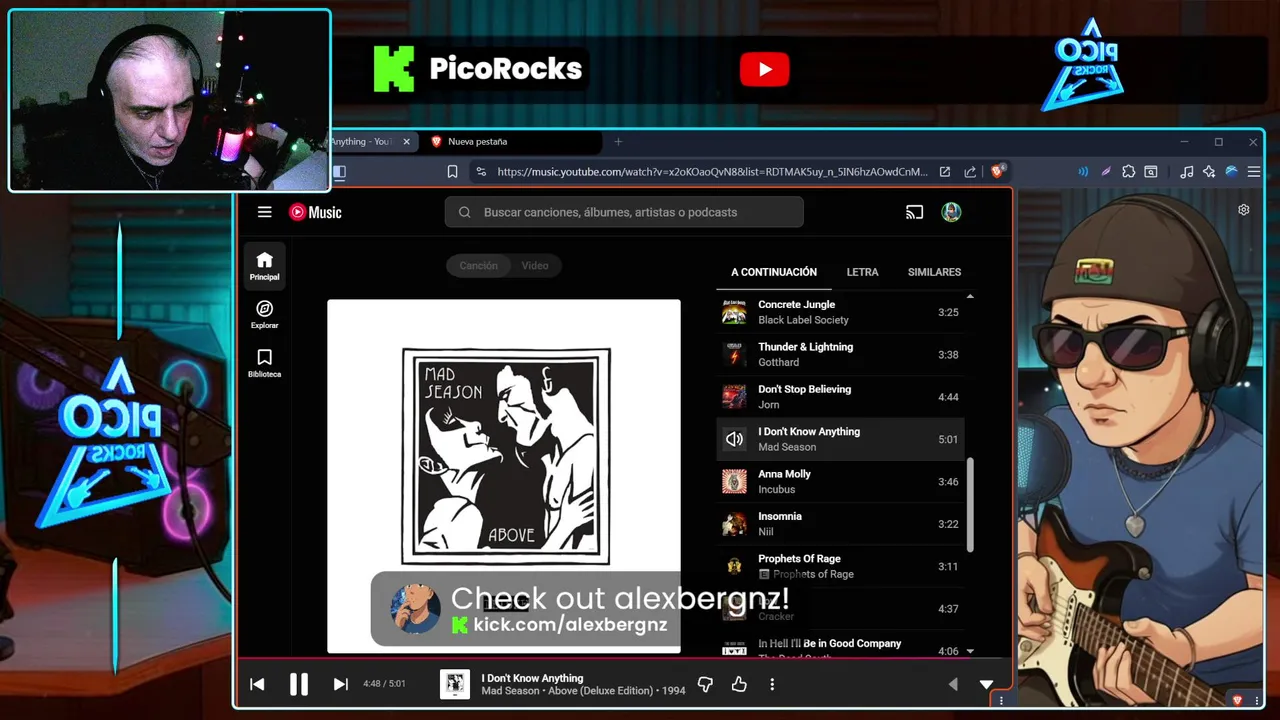Image resolution: width=1280 pixels, height=720 pixels.
Task: Dislike the song with thumbs down
Action: point(705,684)
